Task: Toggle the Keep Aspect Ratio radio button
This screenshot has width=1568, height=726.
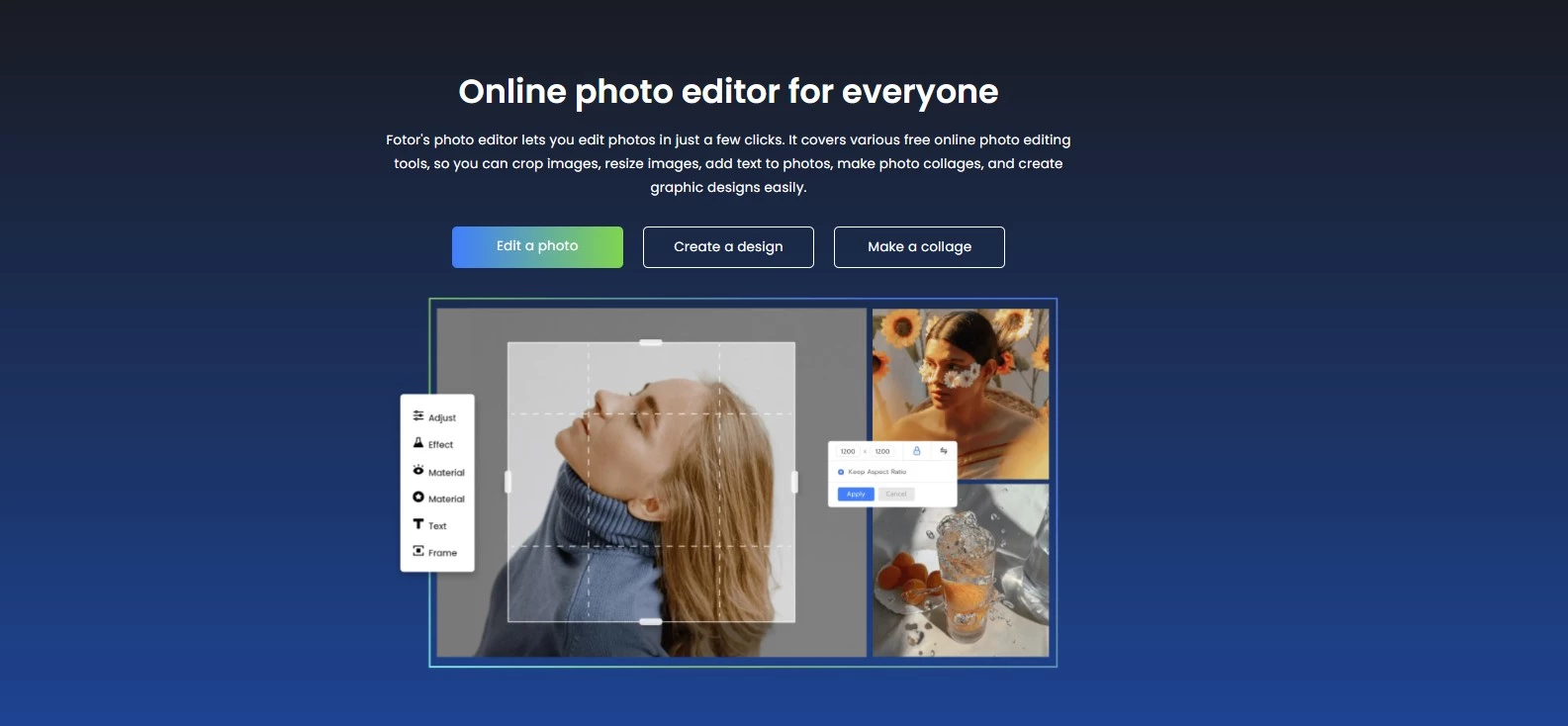Action: [x=841, y=472]
